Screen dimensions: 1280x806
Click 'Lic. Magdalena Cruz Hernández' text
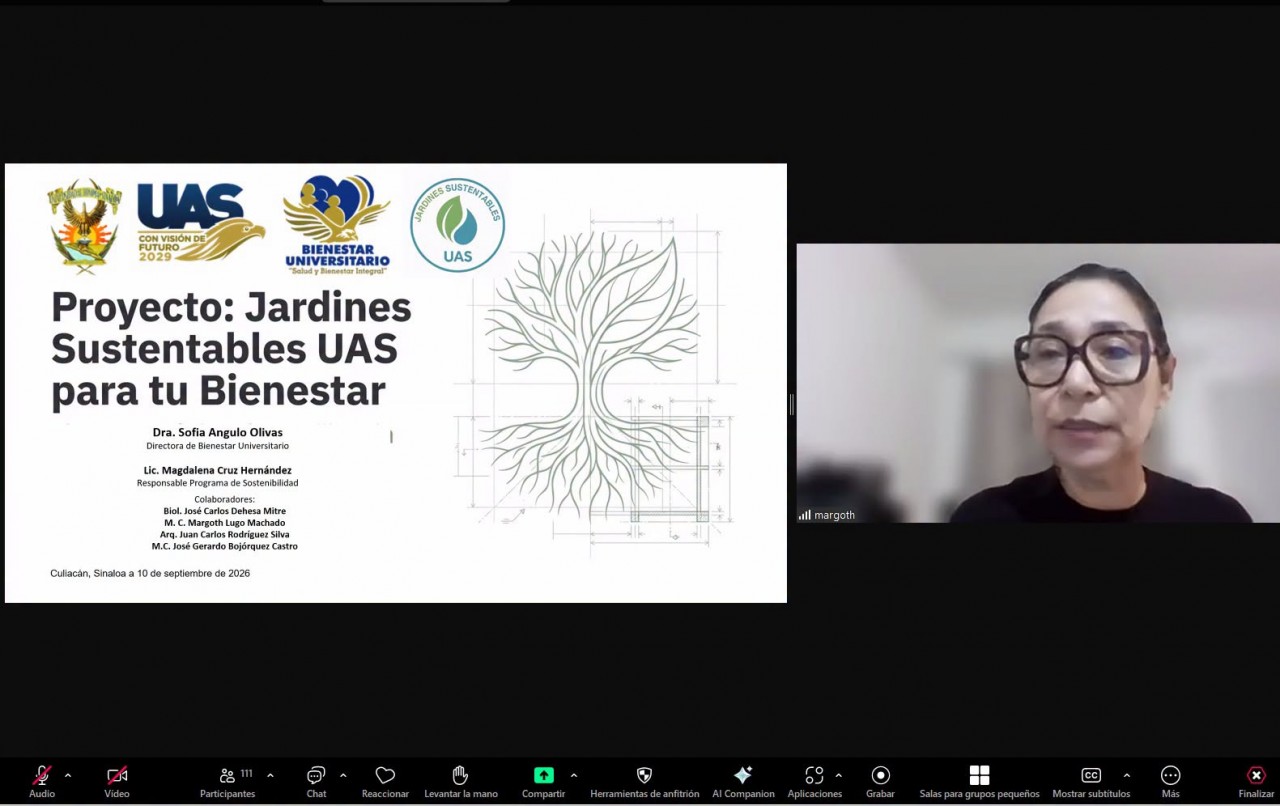point(217,470)
